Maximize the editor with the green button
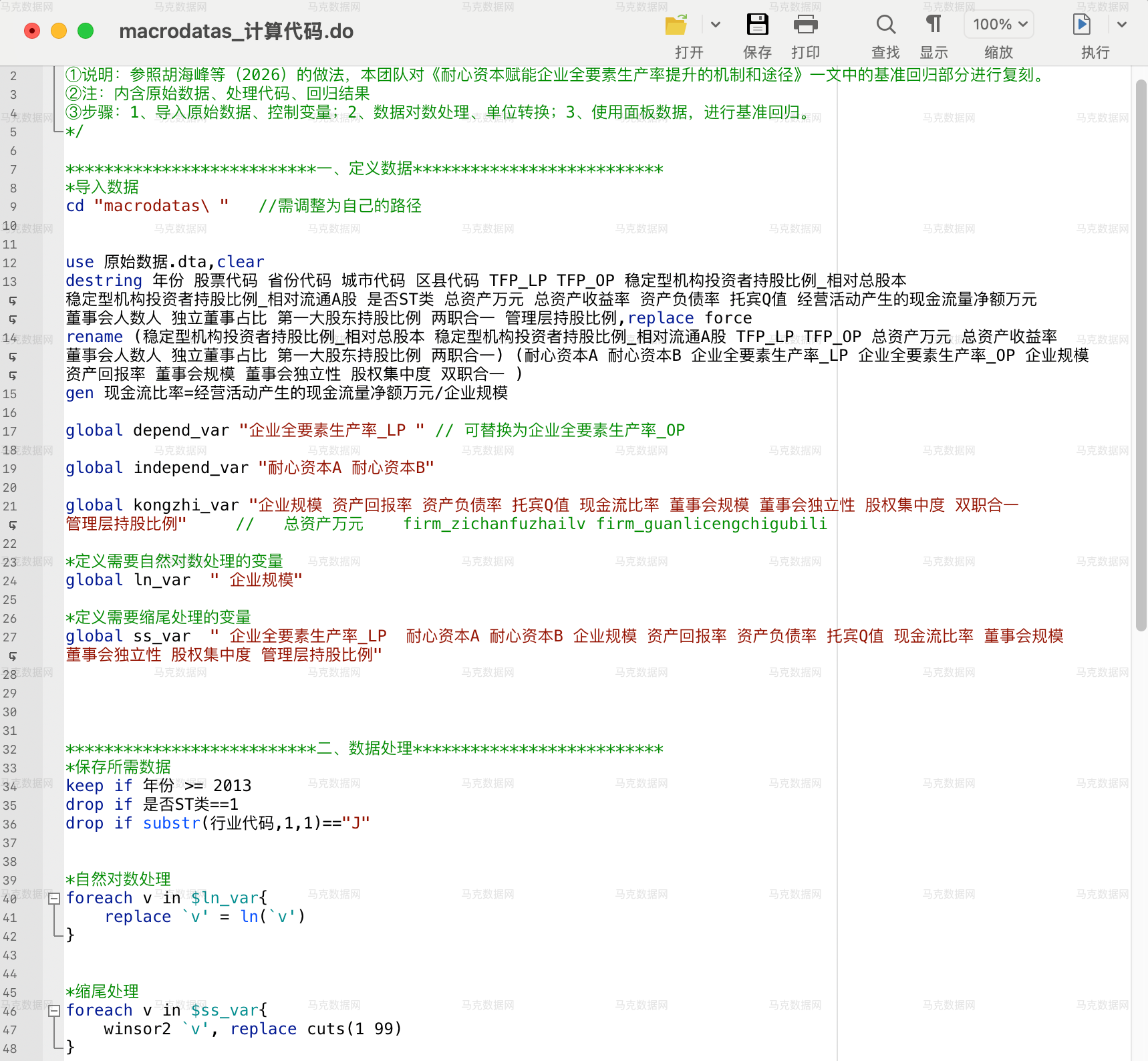Viewport: 1148px width, 1061px height. (x=86, y=31)
